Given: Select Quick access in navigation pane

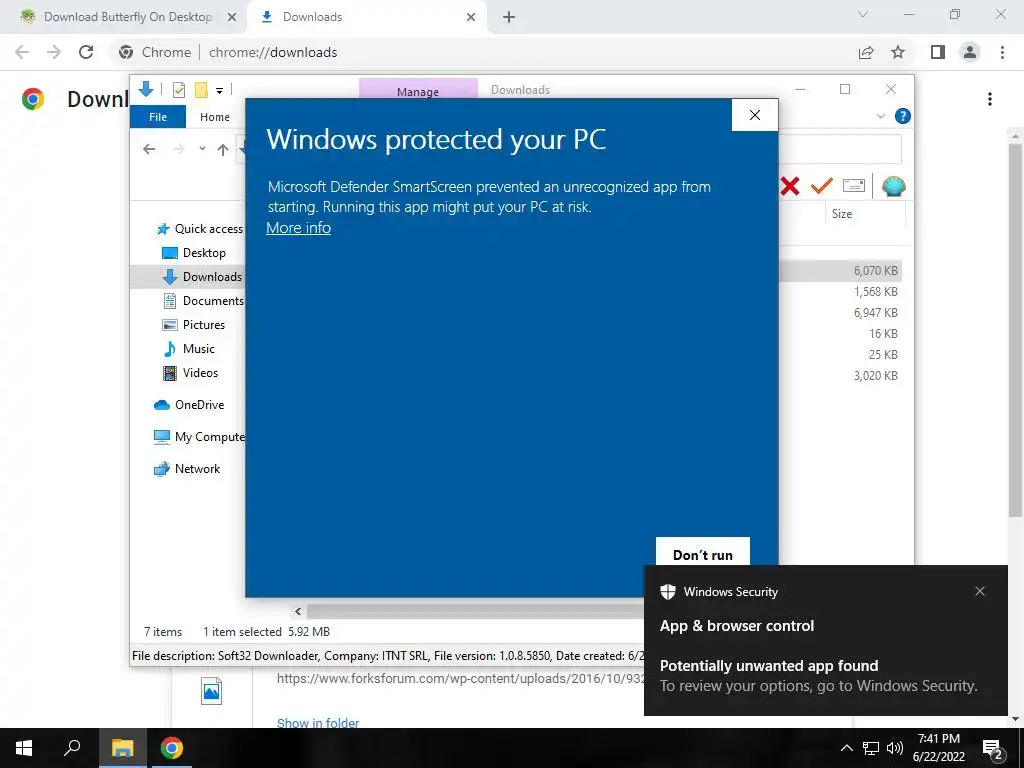Looking at the screenshot, I should 199,229.
